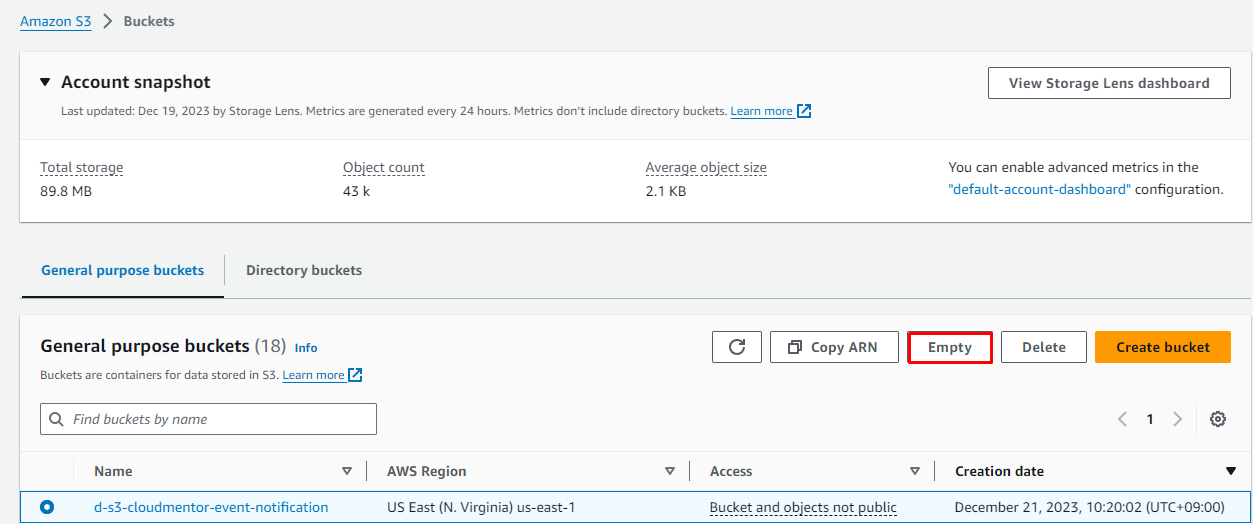Sort by AWS Region column arrow

coord(670,471)
